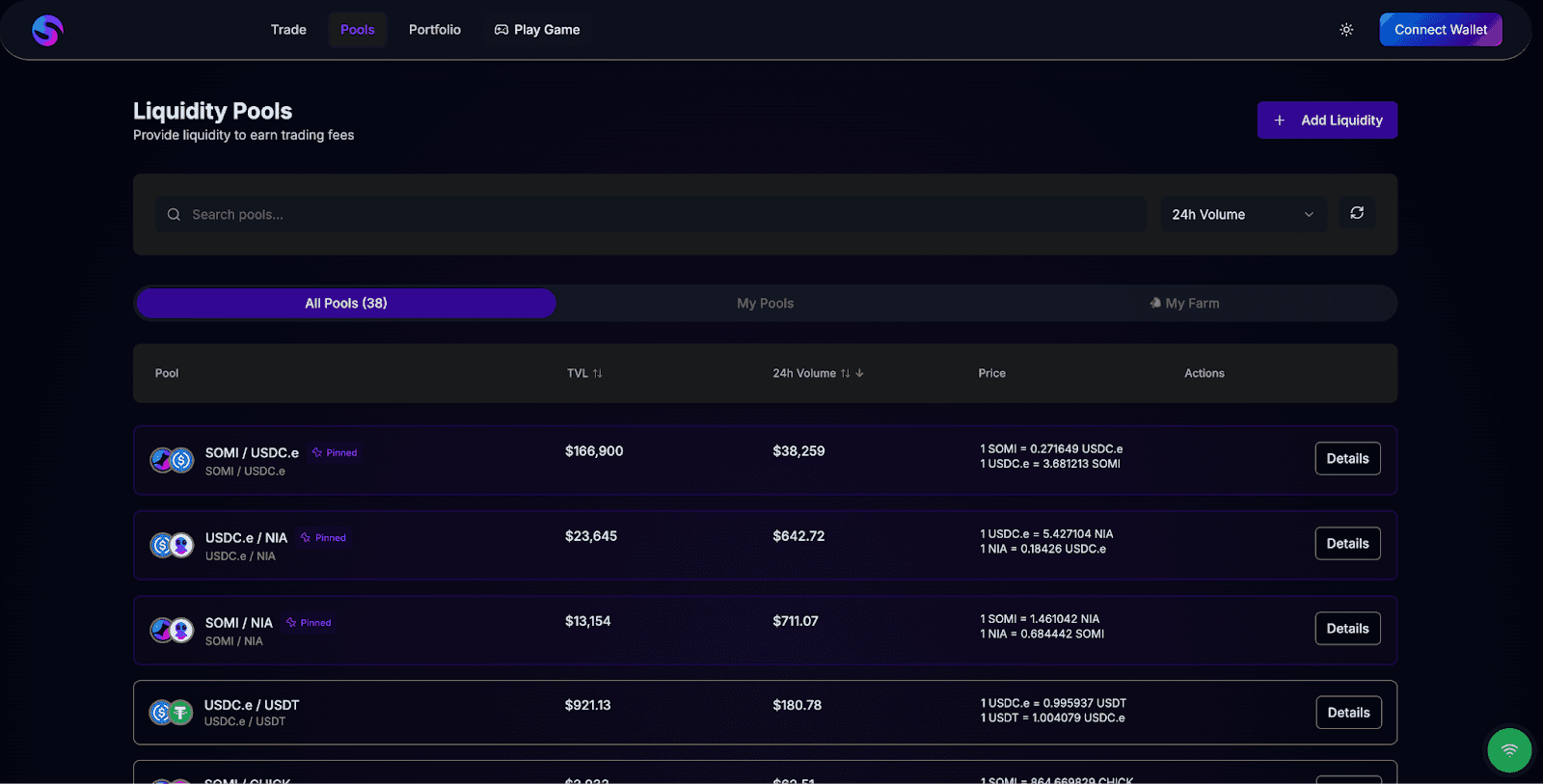Click the gamepad icon beside Play Game
This screenshot has height=784, width=1543.
click(x=501, y=30)
